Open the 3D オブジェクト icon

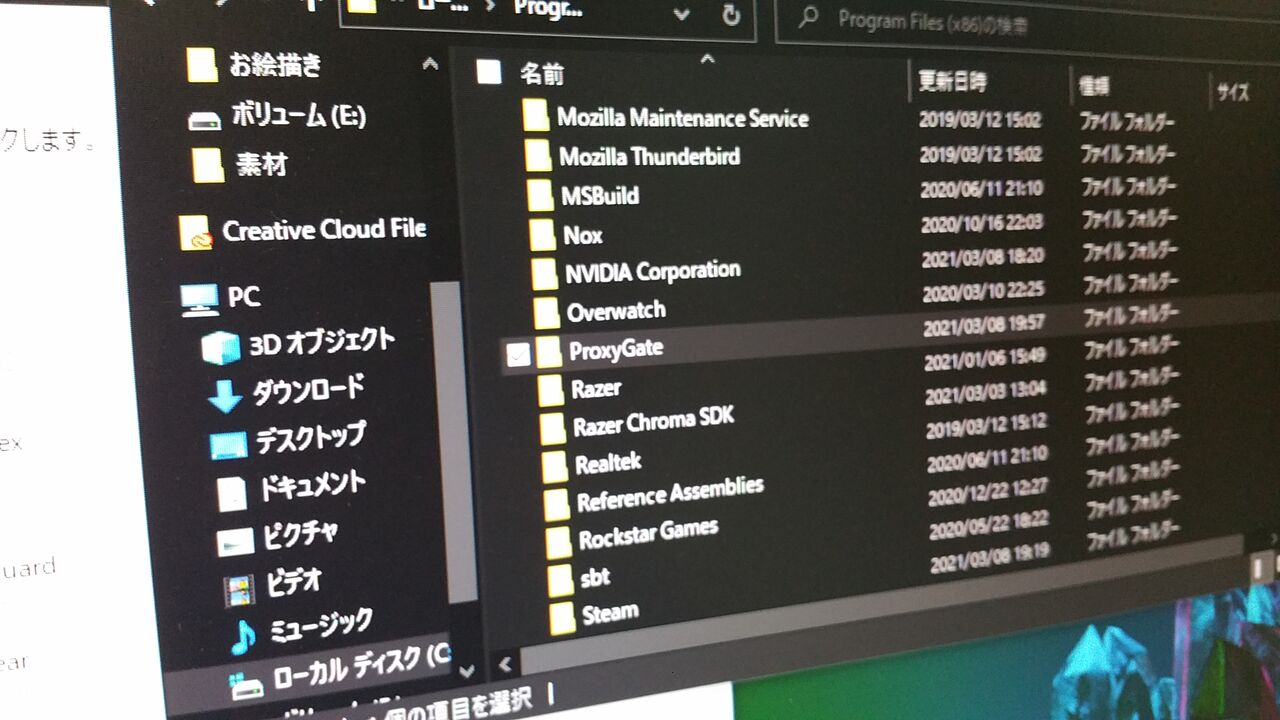pyautogui.click(x=221, y=348)
